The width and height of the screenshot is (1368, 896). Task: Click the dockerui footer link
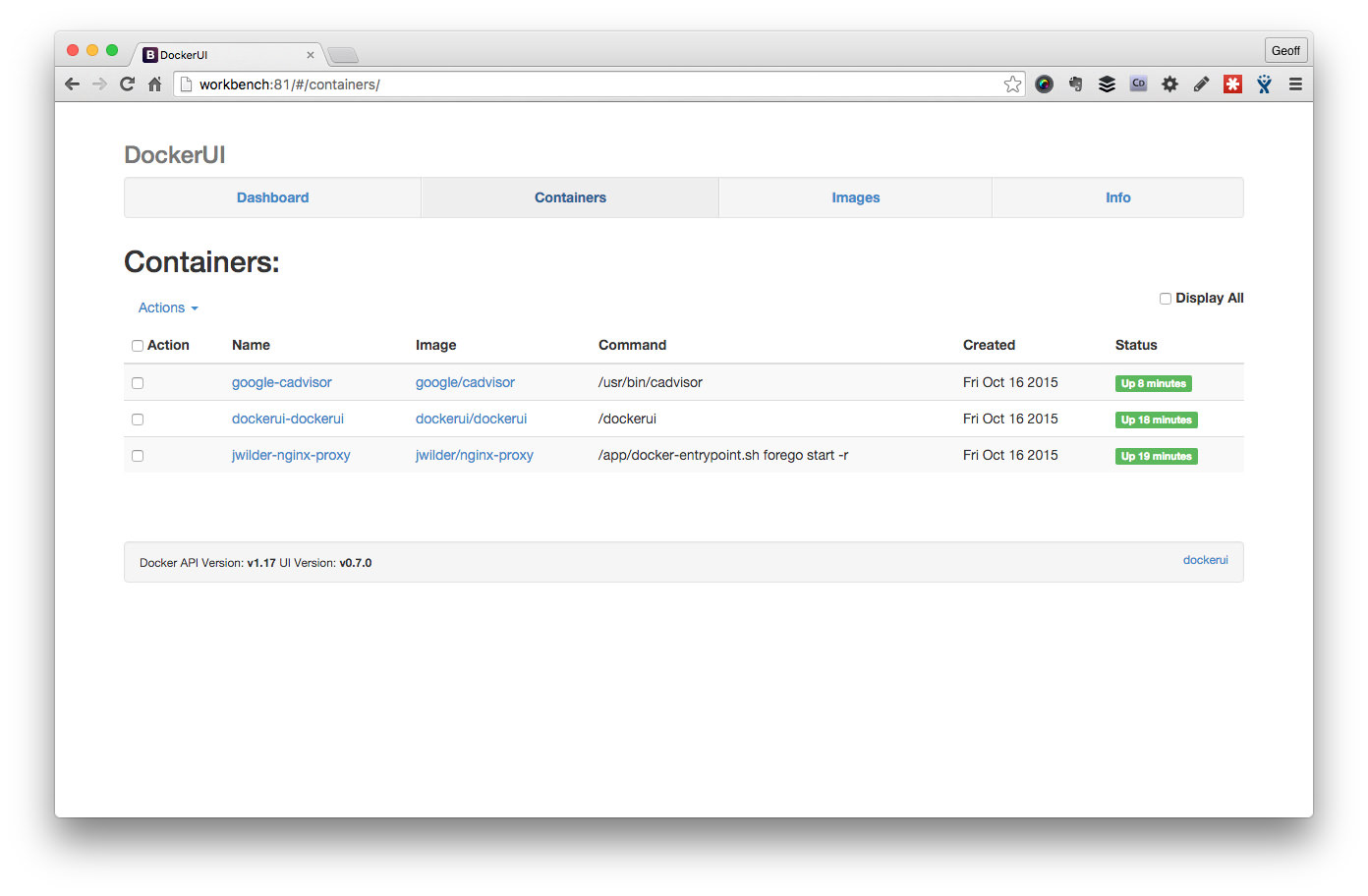(x=1206, y=560)
